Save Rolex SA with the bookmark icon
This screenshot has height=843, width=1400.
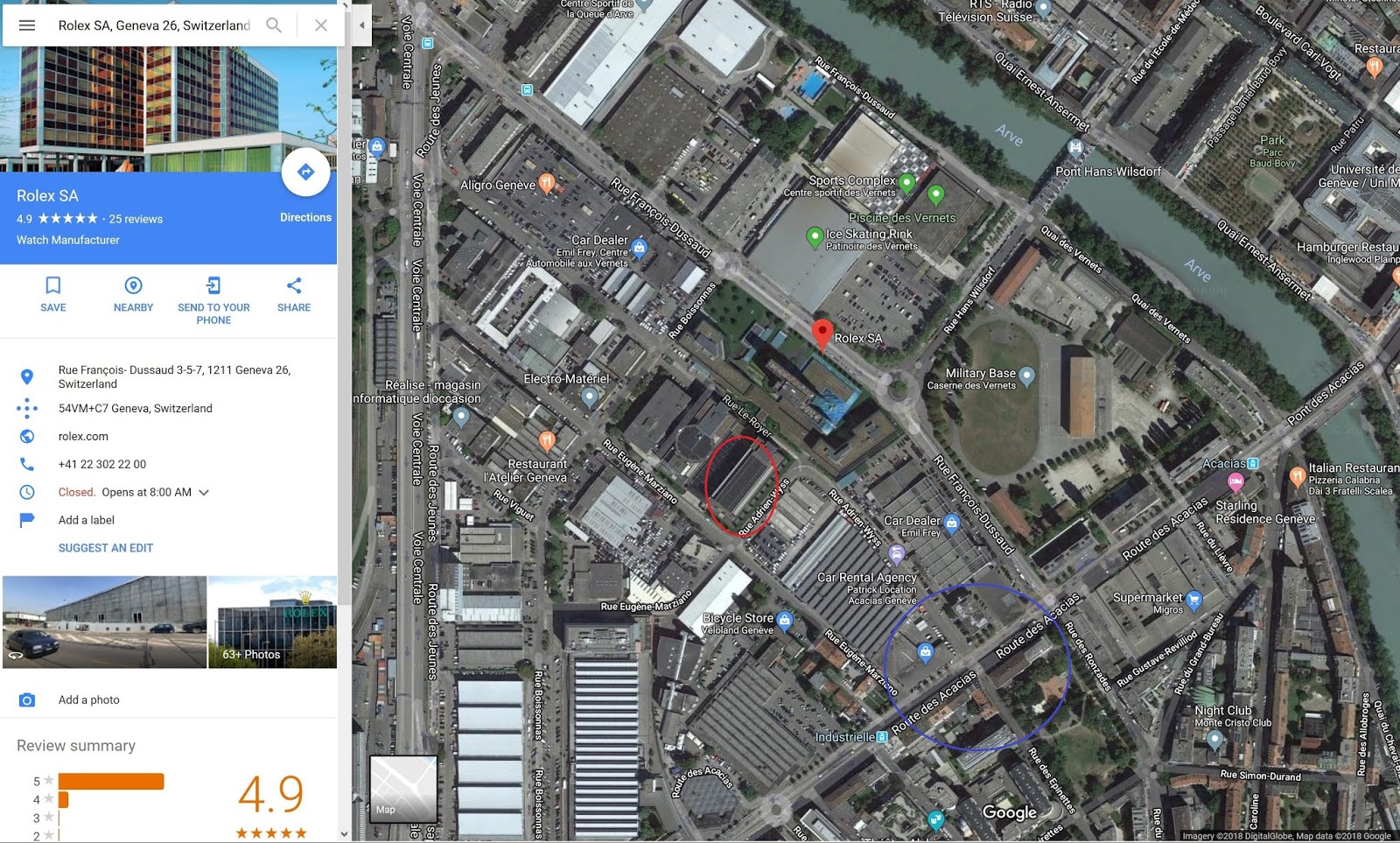pos(53,285)
